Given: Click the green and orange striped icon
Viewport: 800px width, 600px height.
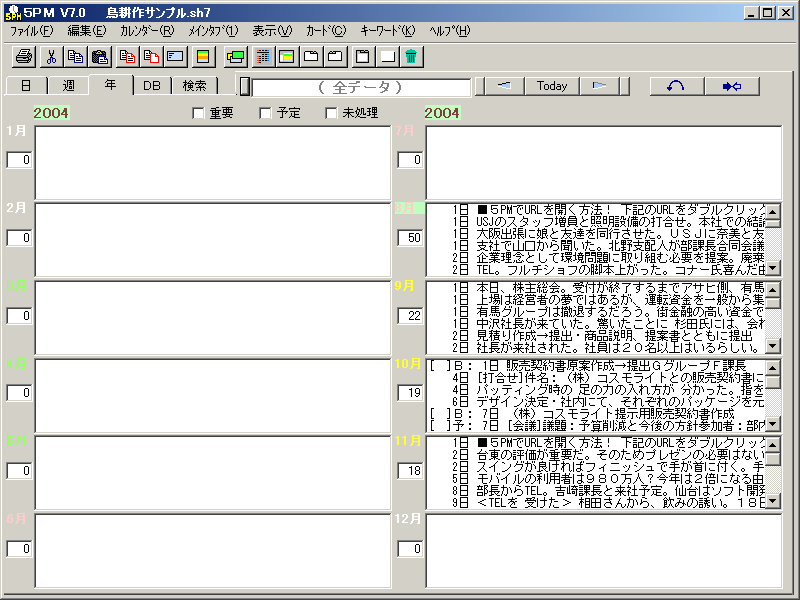Looking at the screenshot, I should point(203,57).
